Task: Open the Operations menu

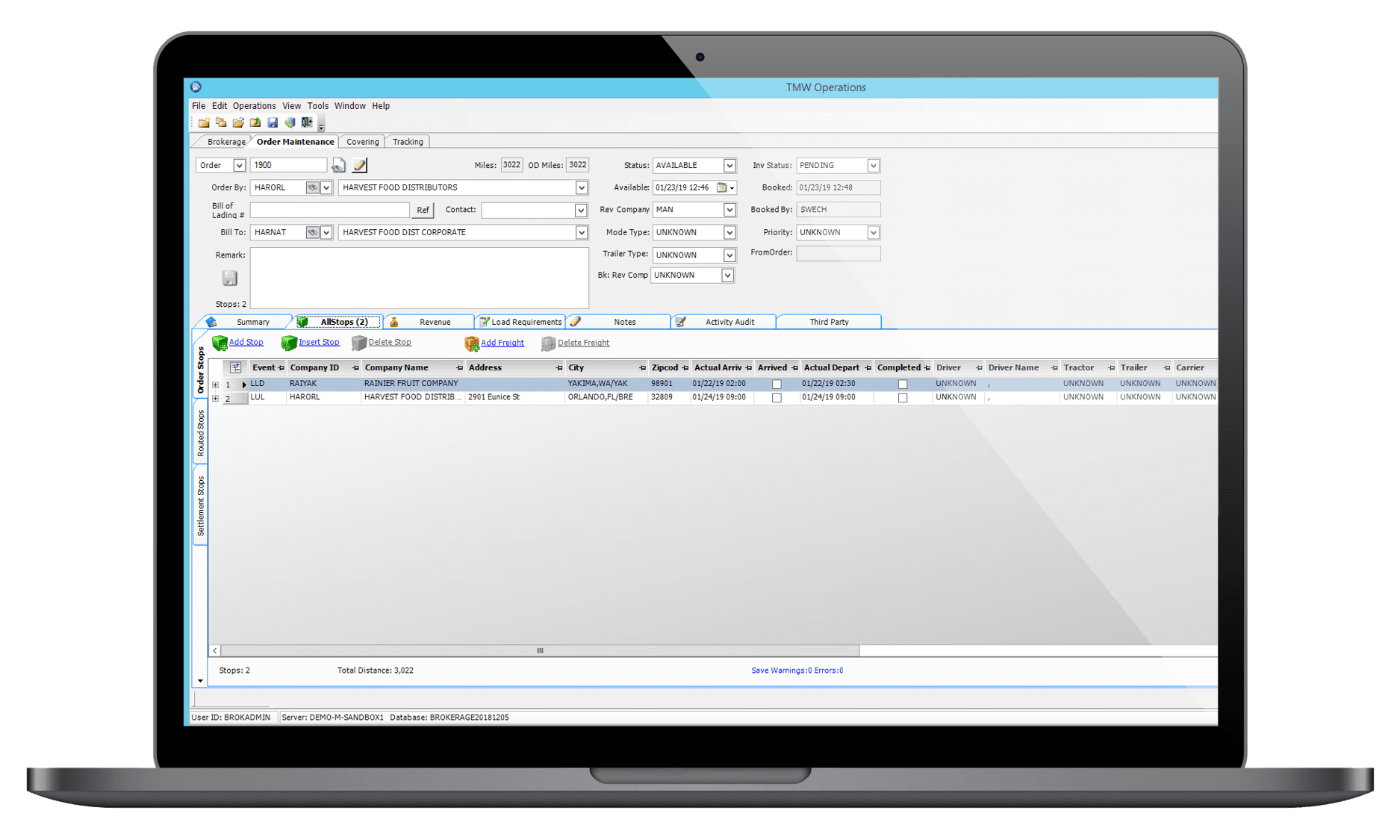Action: tap(254, 105)
